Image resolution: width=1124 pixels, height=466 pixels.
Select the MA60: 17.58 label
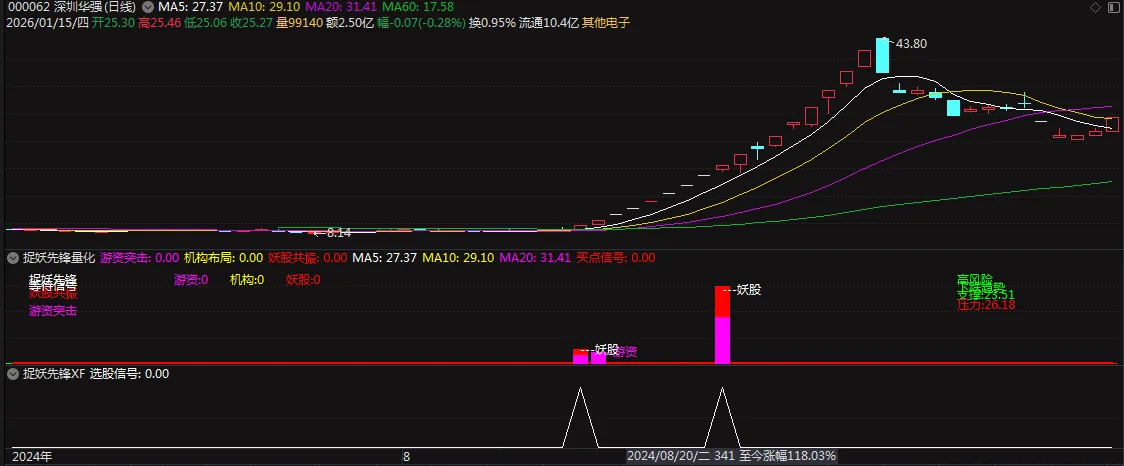tap(417, 6)
